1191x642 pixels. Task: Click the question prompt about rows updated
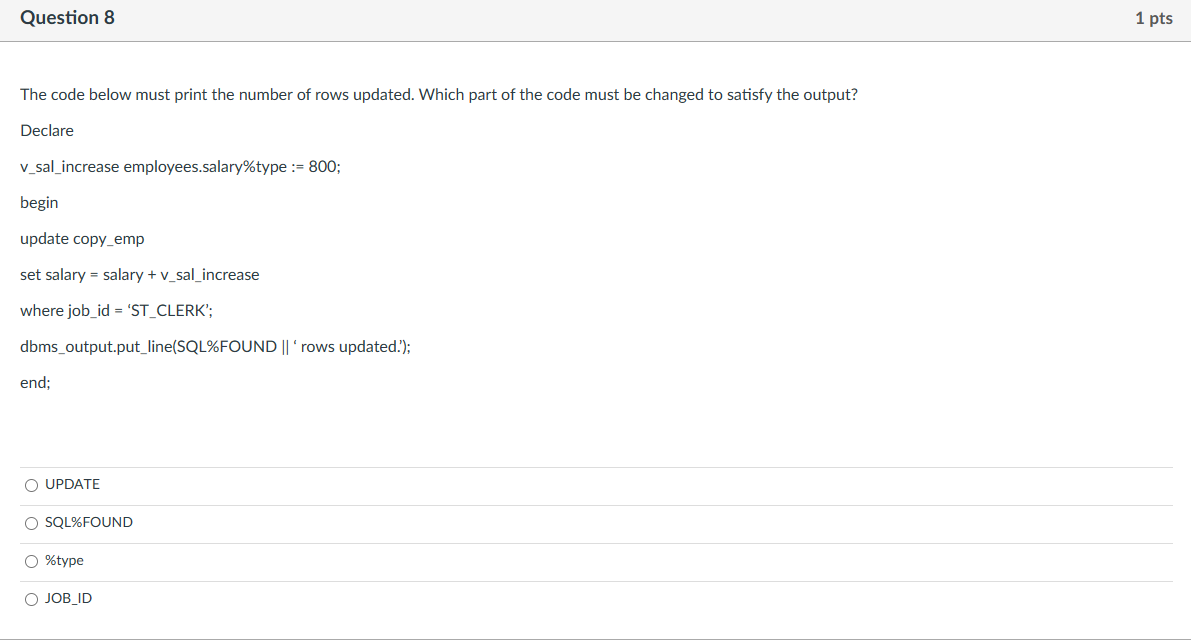pos(439,95)
